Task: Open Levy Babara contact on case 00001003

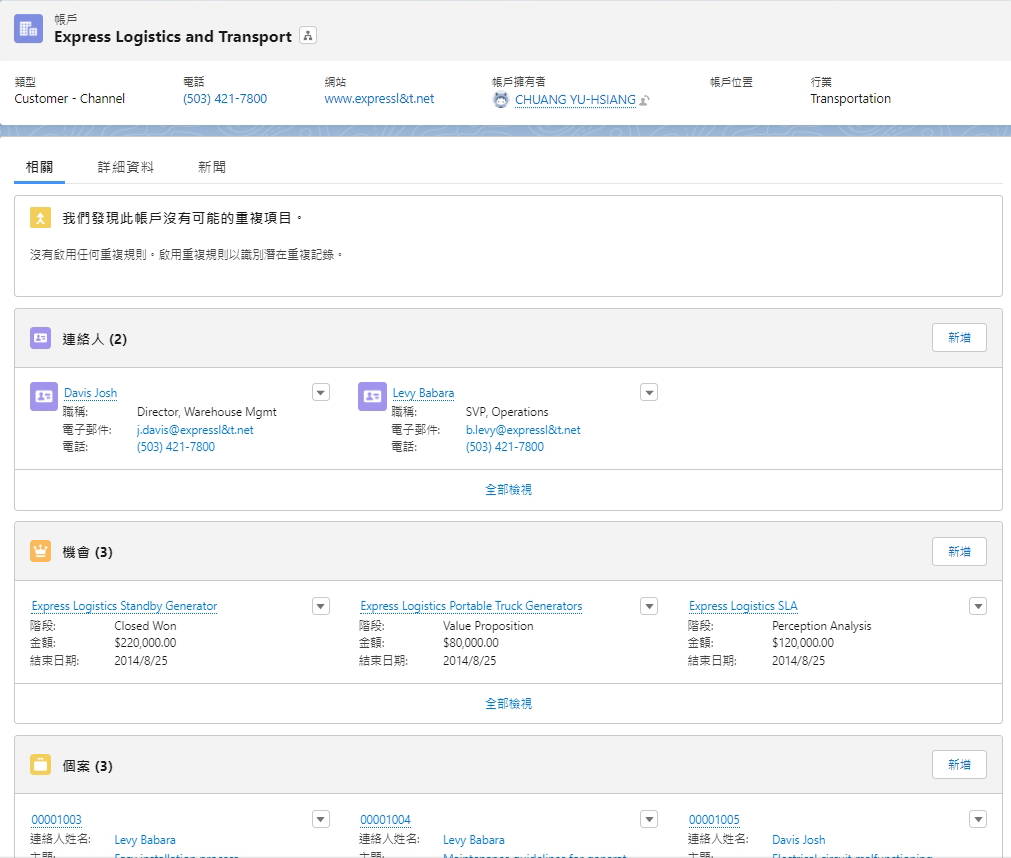Action: tap(145, 840)
